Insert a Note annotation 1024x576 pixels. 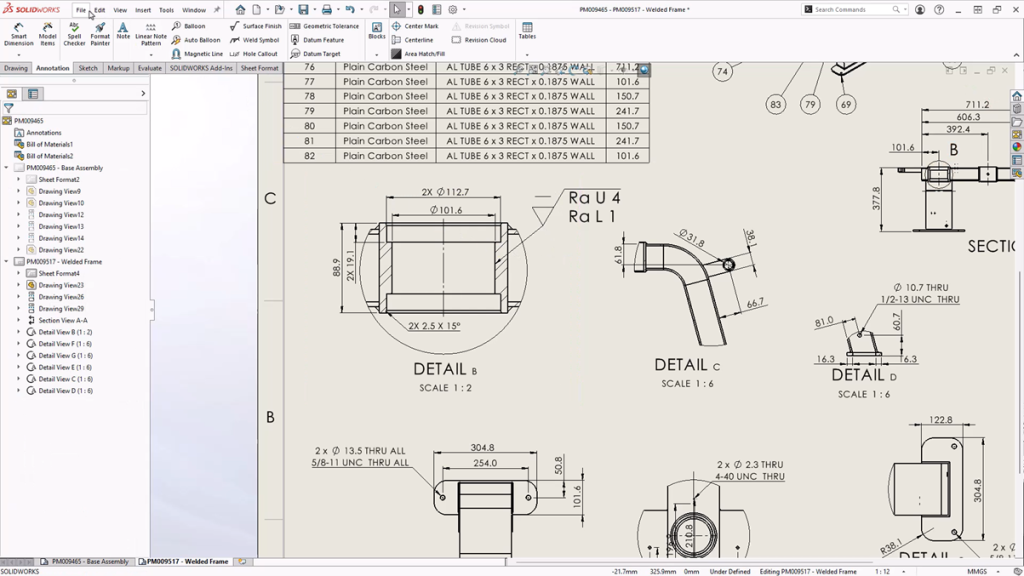(x=123, y=31)
